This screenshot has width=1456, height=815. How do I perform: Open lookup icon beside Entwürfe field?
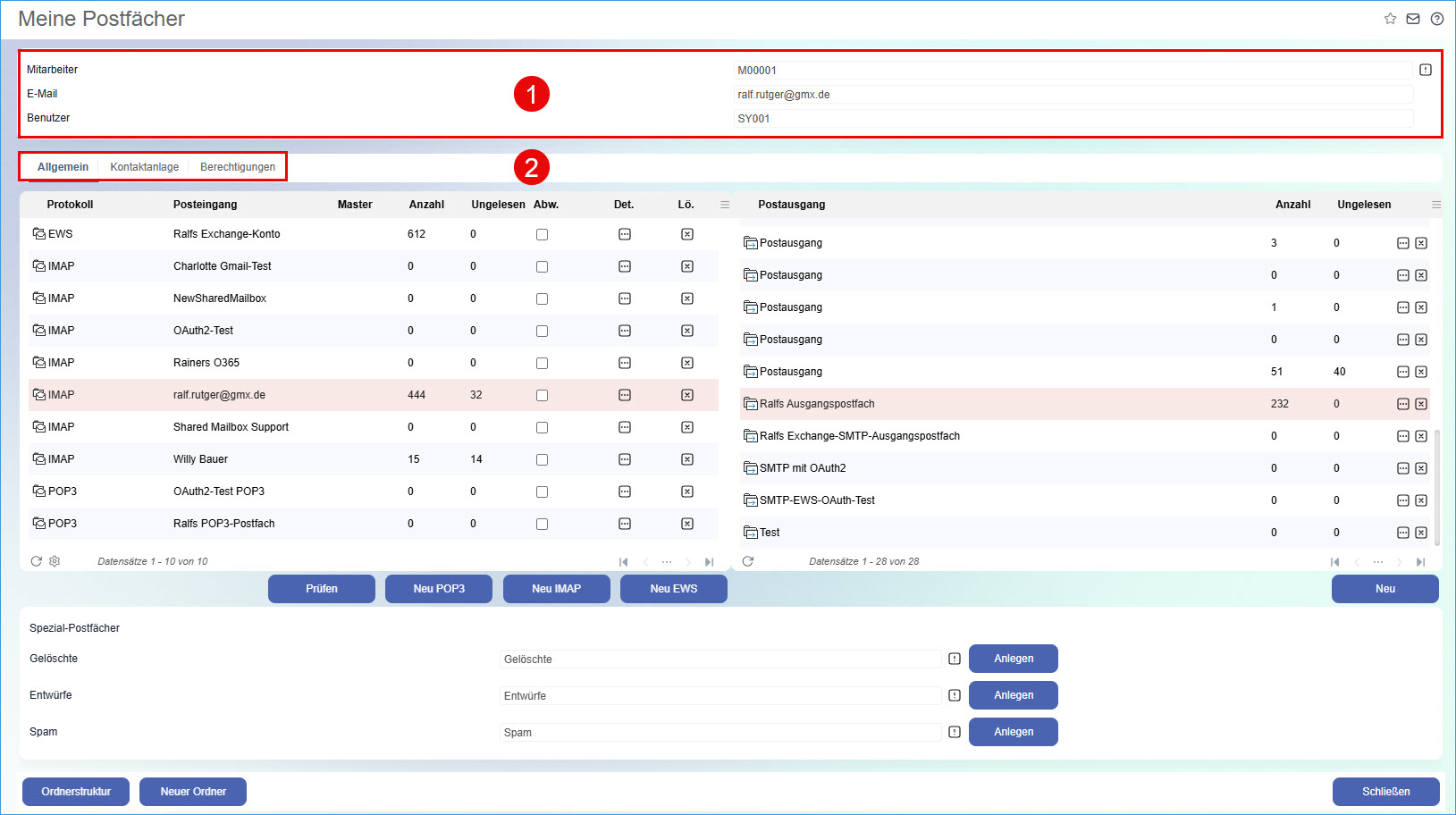point(955,695)
